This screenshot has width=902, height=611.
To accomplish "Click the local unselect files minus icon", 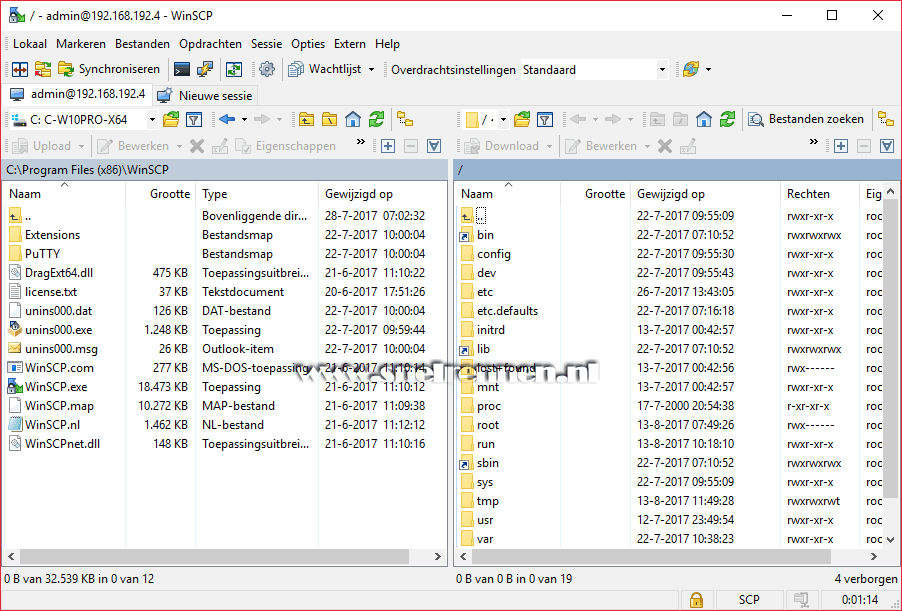I will 411,146.
